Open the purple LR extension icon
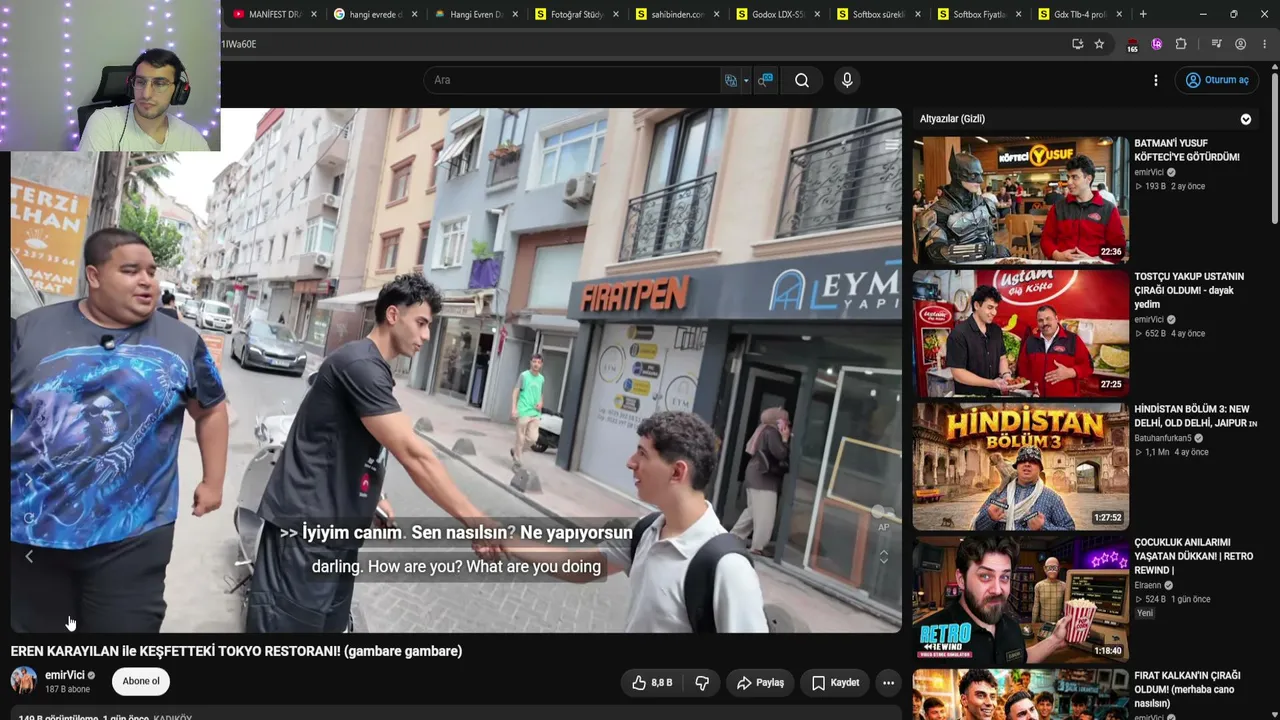The width and height of the screenshot is (1280, 720). tap(1157, 44)
